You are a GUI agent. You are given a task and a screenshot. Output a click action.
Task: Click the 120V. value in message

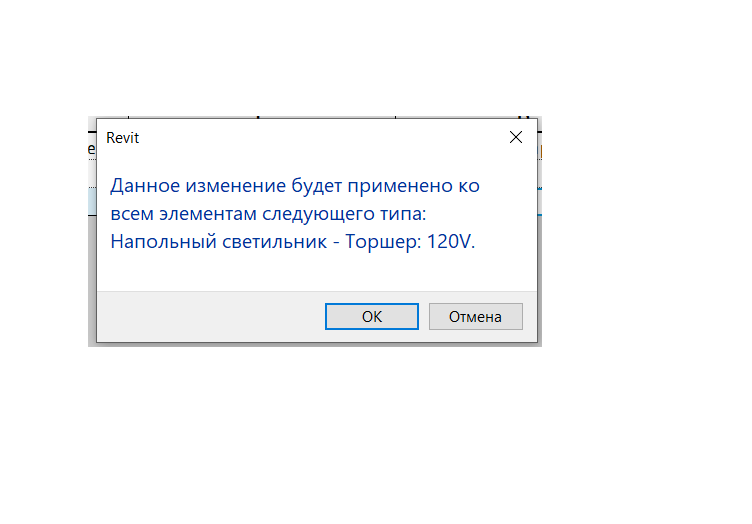point(451,241)
